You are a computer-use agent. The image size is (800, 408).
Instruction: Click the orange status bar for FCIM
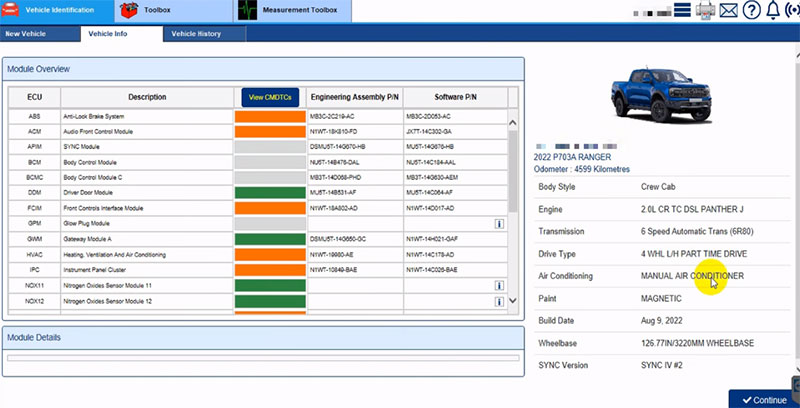(270, 208)
